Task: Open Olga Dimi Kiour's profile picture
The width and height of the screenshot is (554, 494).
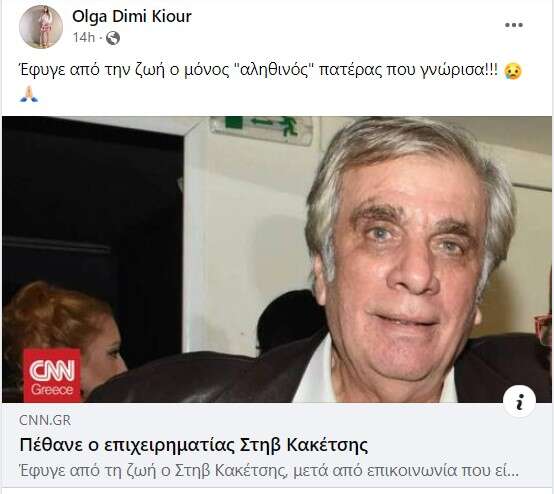Action: pyautogui.click(x=41, y=27)
